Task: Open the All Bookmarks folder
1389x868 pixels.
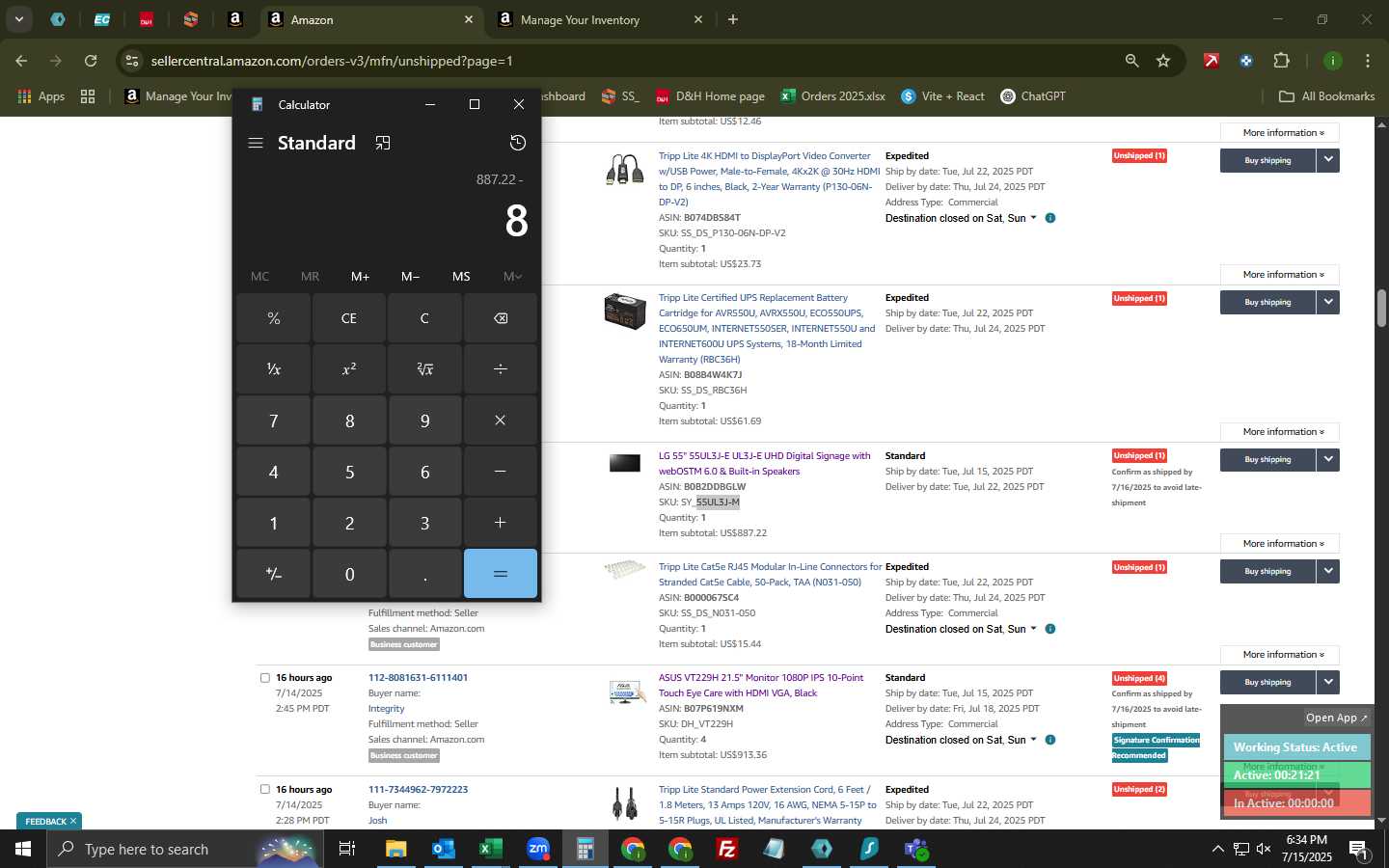Action: click(1326, 96)
